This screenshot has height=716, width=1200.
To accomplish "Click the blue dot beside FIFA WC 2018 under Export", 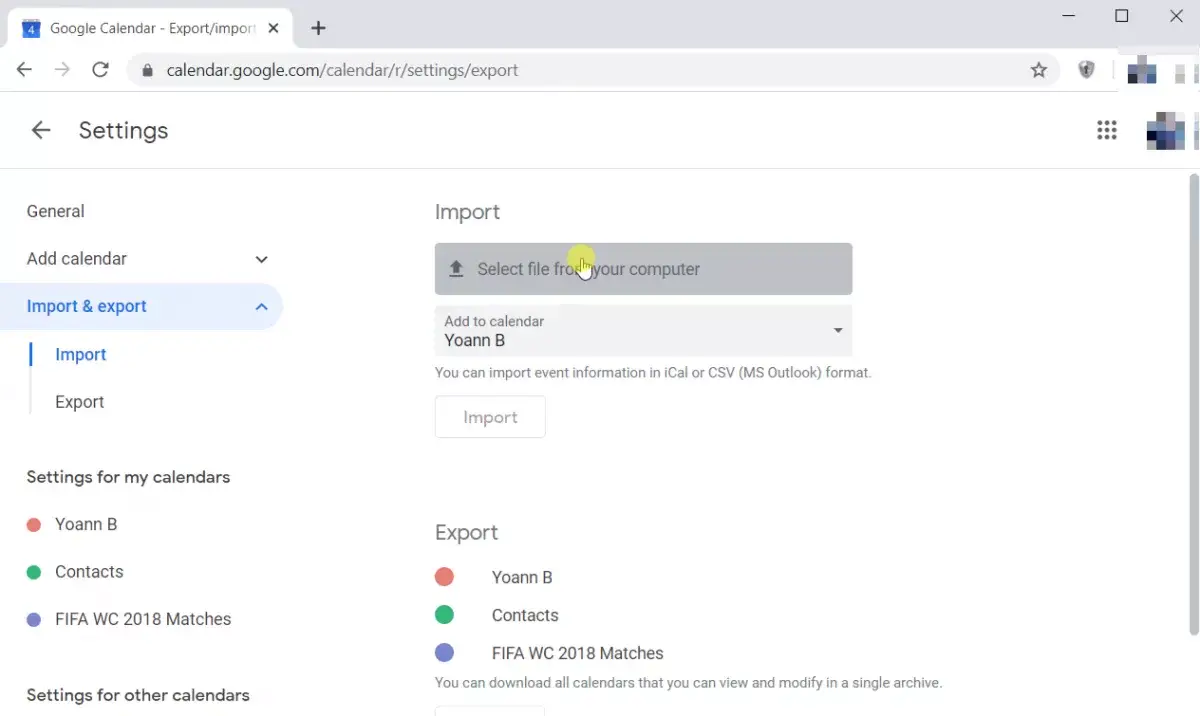I will coord(445,653).
